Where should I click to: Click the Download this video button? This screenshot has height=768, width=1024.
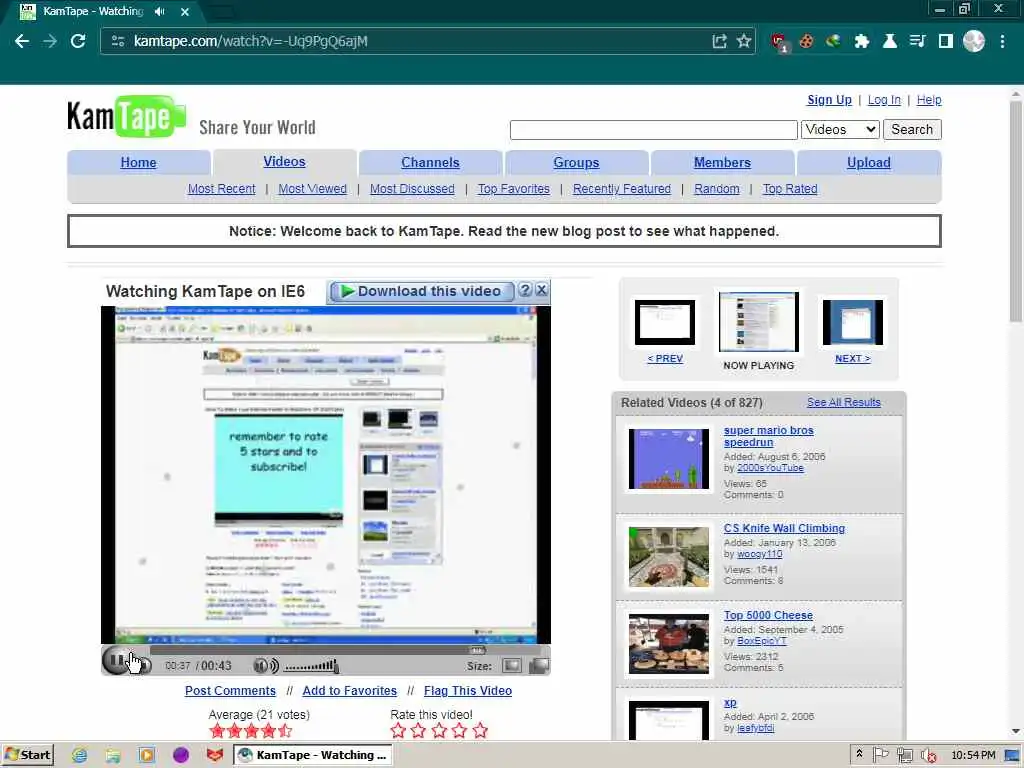tap(421, 291)
